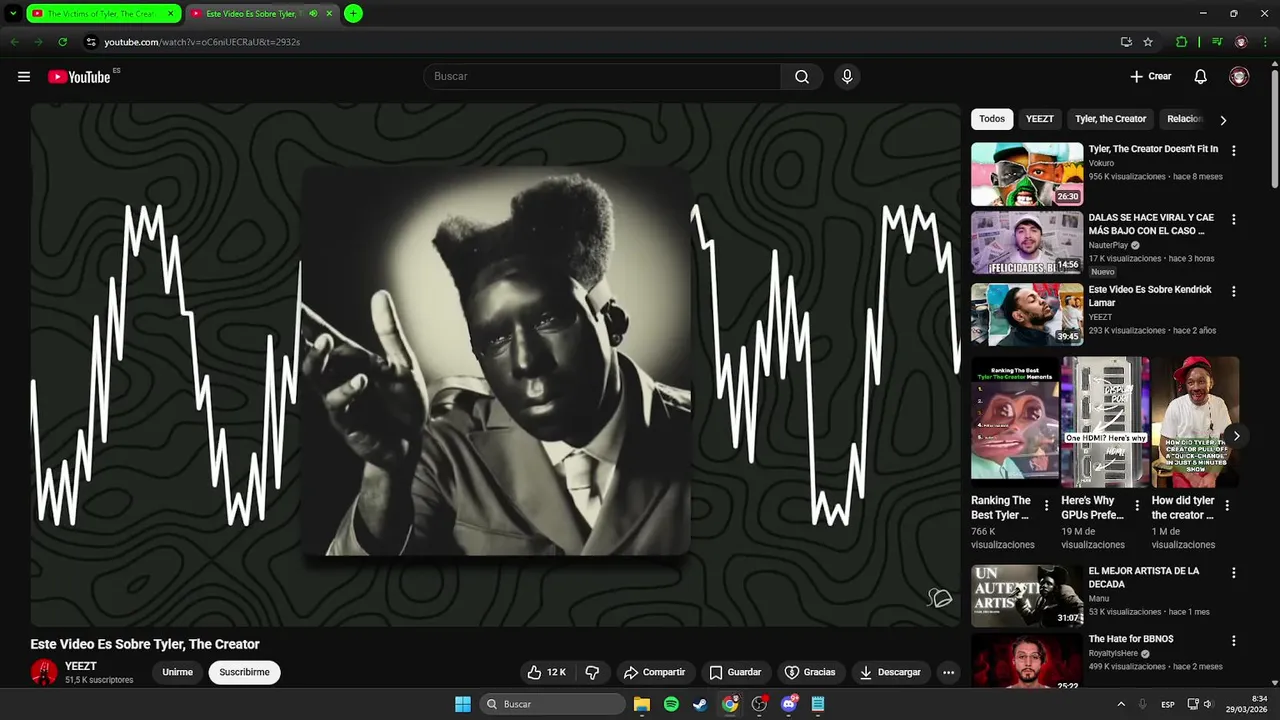Viewport: 1280px width, 720px height.
Task: Select the 'Tyler, the Creator' filter chip
Action: pyautogui.click(x=1111, y=119)
